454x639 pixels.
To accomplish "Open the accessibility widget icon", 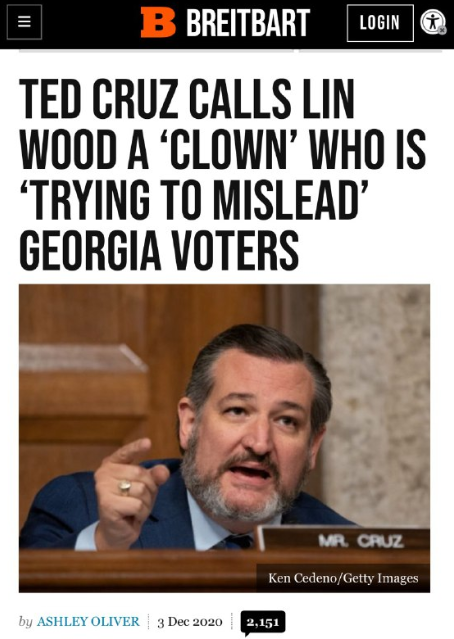I will [x=432, y=22].
